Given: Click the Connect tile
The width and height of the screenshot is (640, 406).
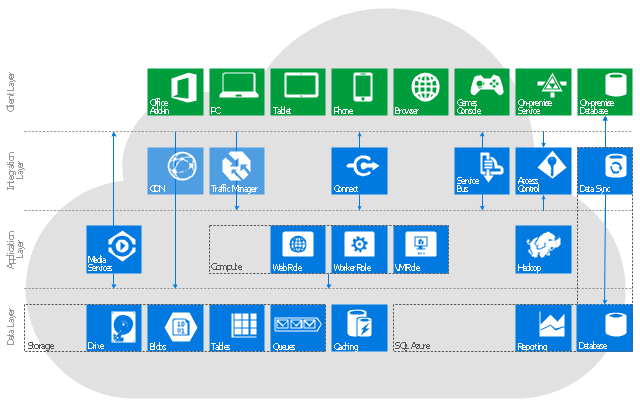Looking at the screenshot, I should click(359, 171).
